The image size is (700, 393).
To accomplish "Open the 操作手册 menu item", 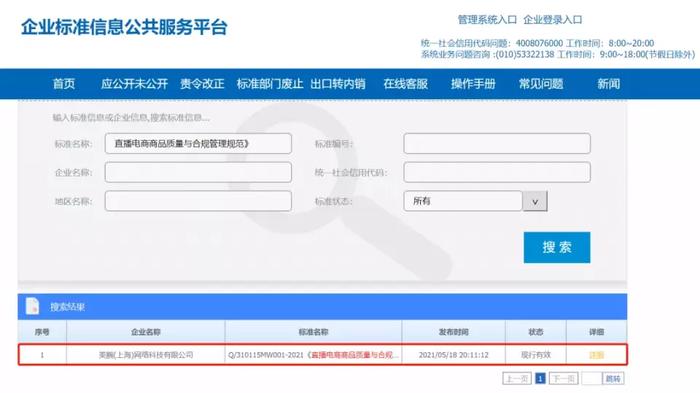I will coord(473,84).
